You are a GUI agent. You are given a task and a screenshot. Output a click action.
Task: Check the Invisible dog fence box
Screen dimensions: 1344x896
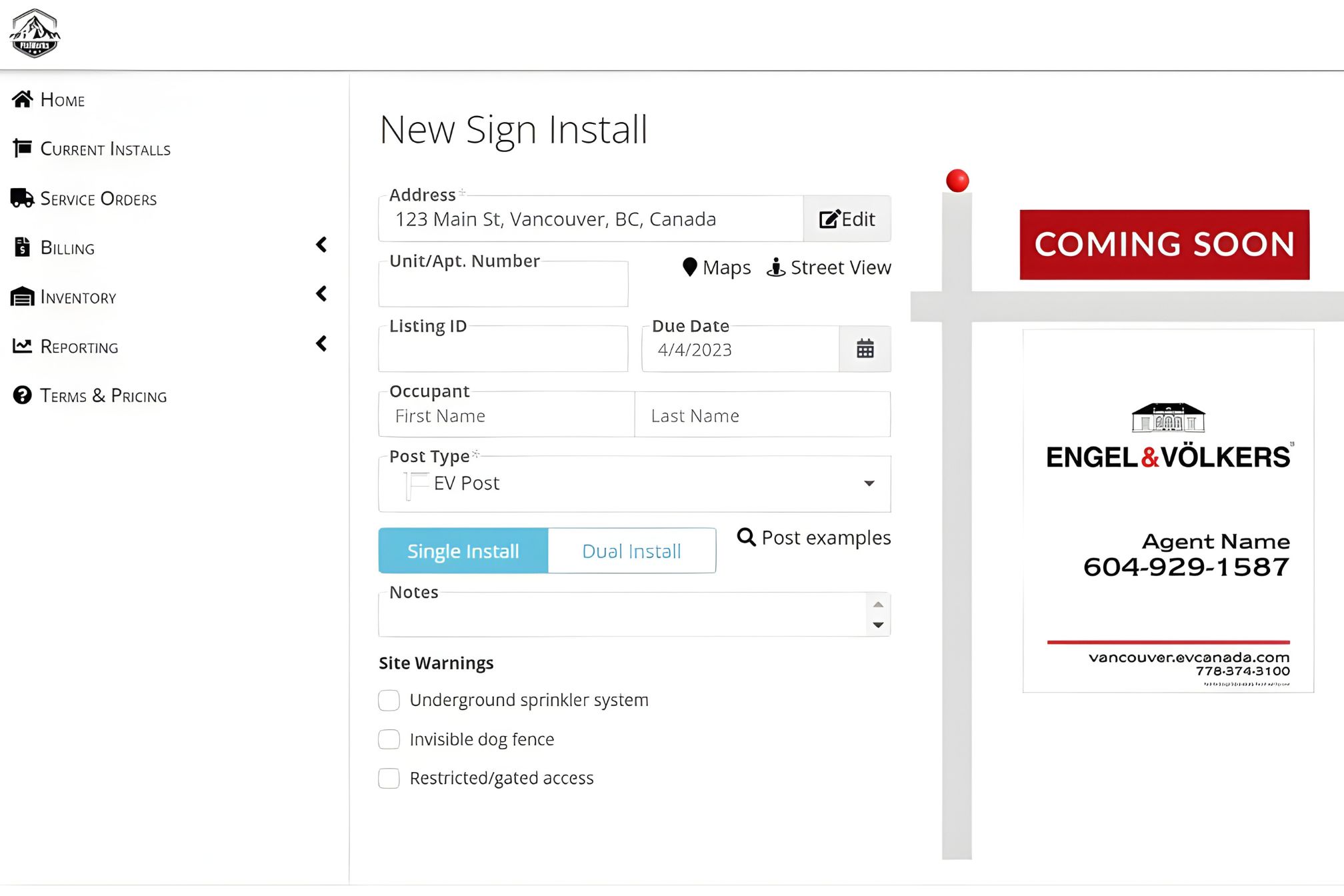[x=389, y=739]
